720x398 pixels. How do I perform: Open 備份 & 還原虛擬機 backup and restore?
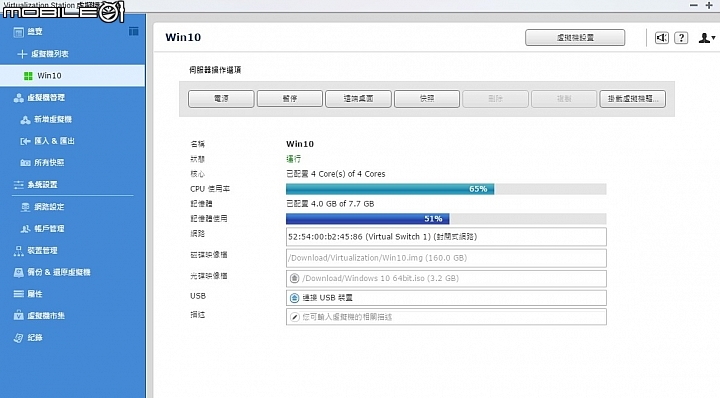click(x=52, y=272)
